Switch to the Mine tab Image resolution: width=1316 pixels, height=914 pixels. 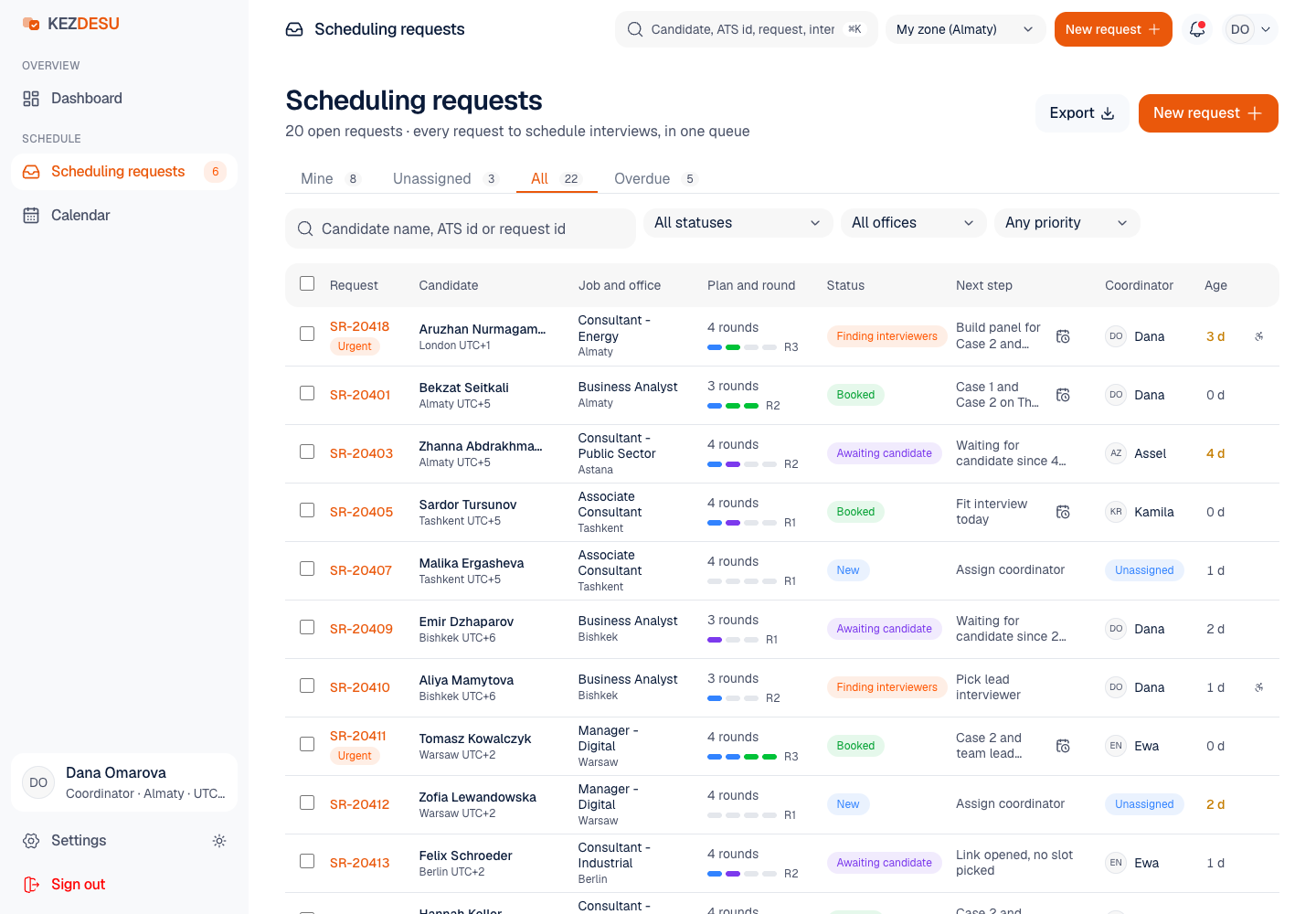(x=331, y=179)
